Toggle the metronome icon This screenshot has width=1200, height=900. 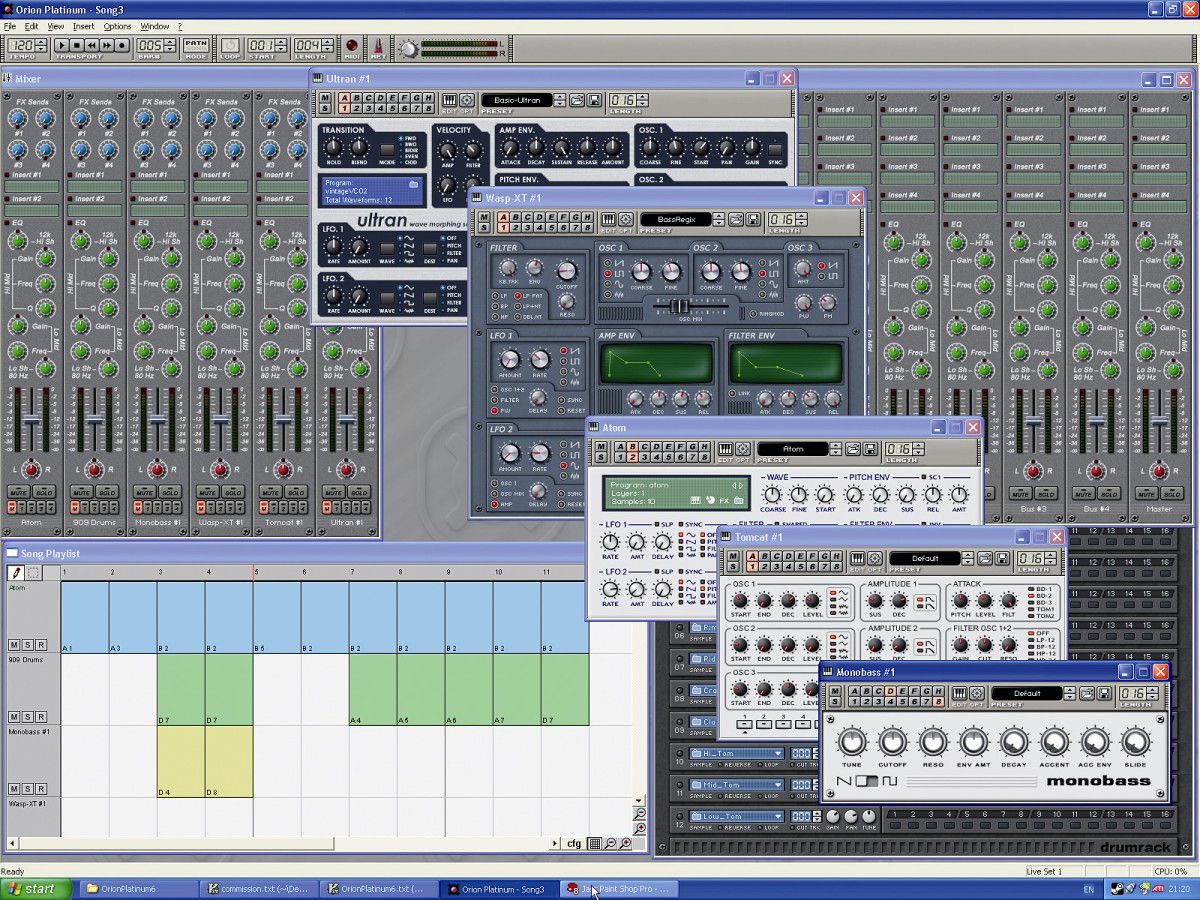click(378, 46)
